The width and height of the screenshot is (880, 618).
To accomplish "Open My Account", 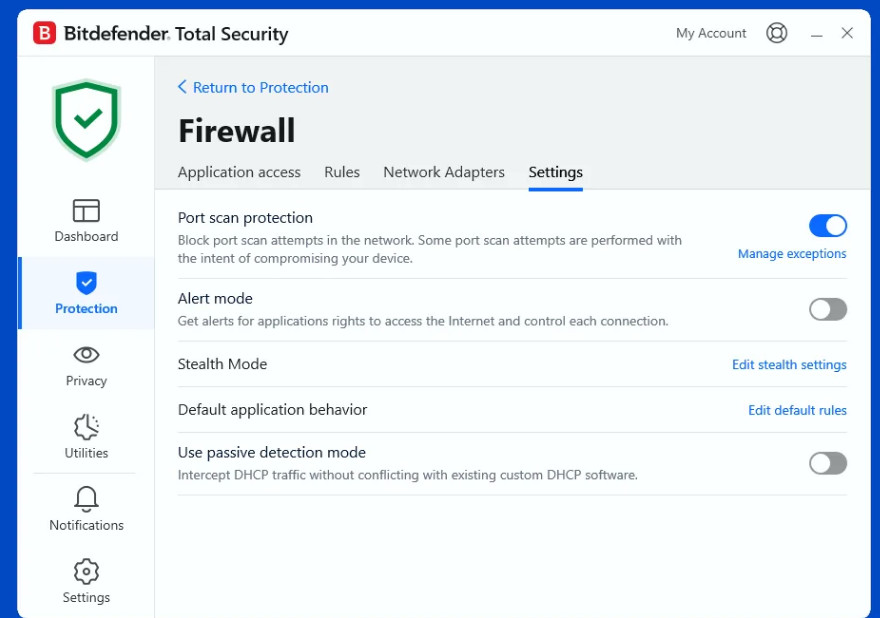I will pyautogui.click(x=711, y=33).
